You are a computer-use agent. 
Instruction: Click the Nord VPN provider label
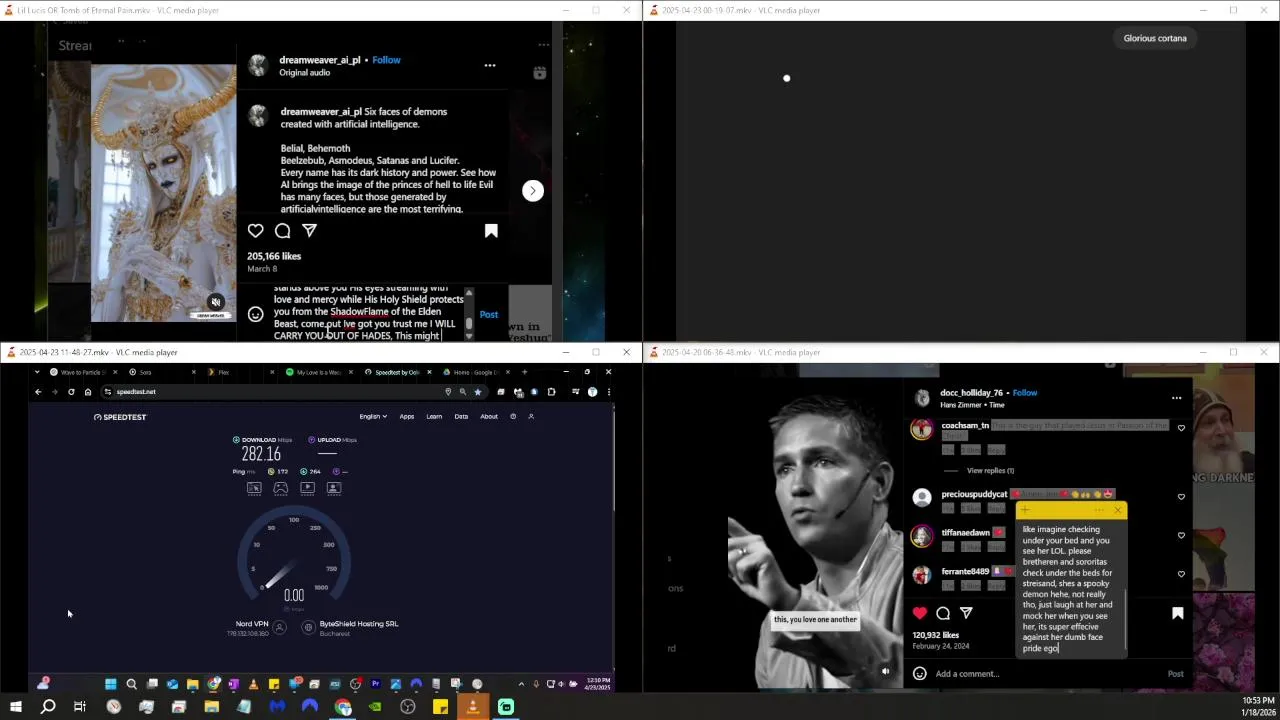click(250, 623)
